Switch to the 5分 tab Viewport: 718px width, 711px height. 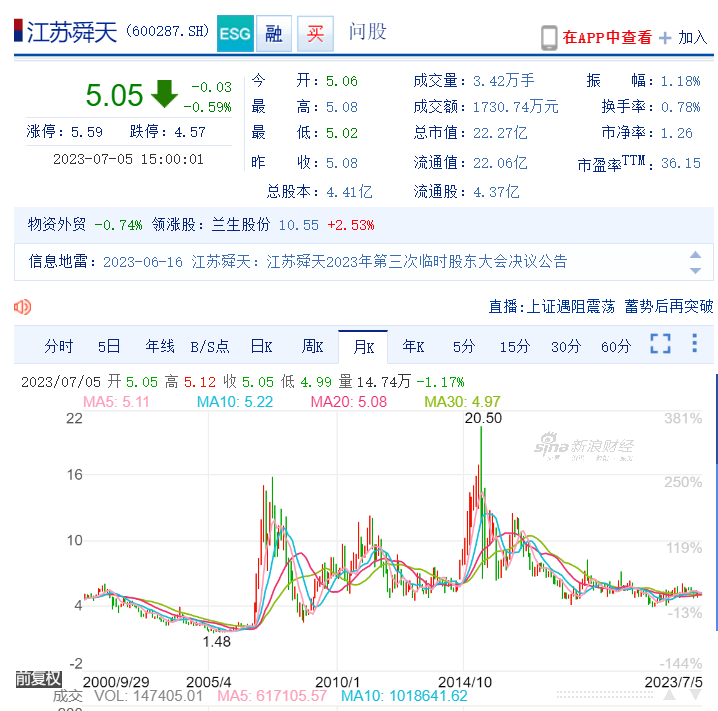(x=464, y=346)
